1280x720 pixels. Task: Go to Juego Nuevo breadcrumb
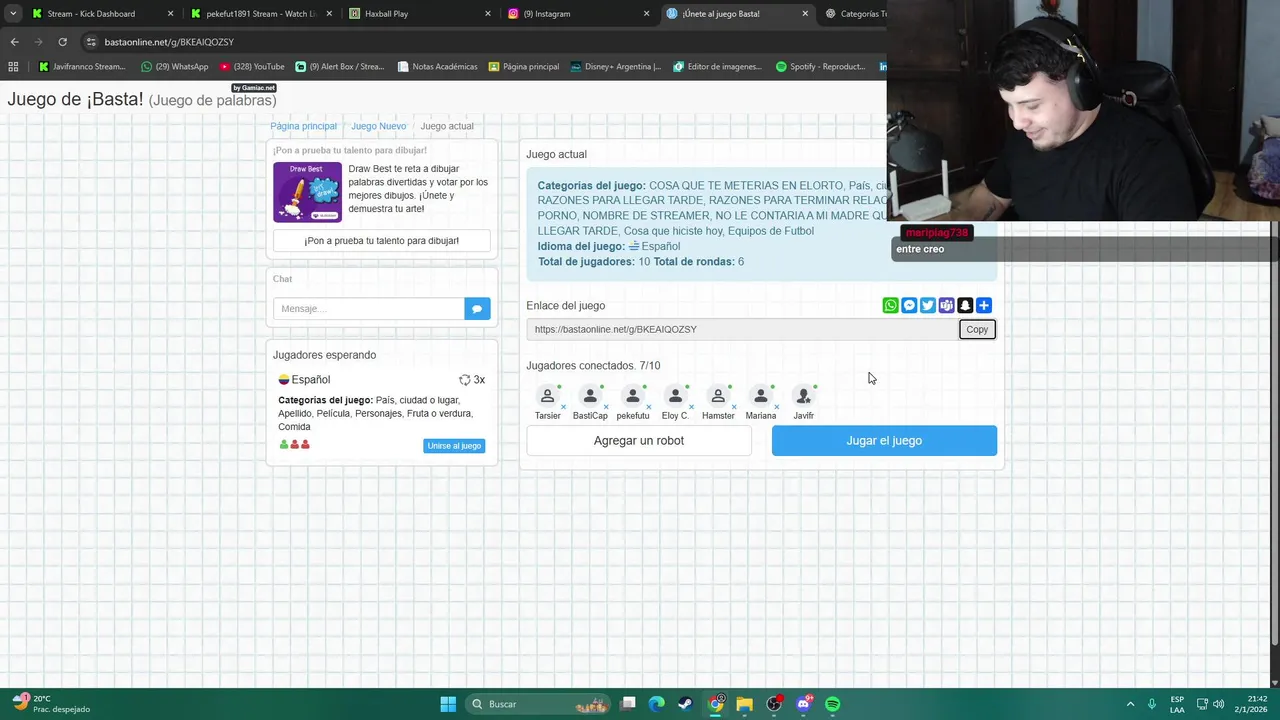point(378,126)
